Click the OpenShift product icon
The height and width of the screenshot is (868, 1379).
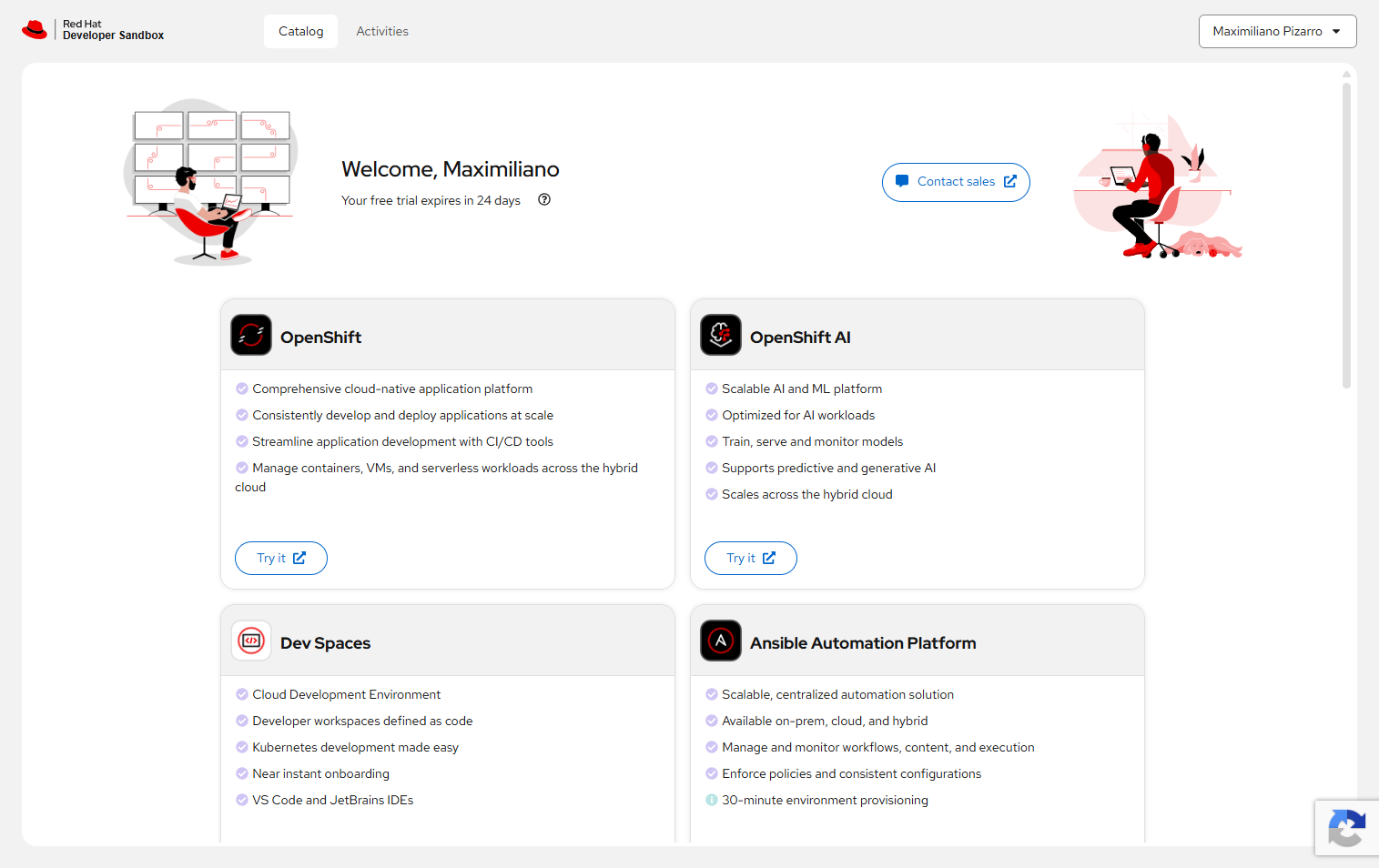pyautogui.click(x=251, y=335)
